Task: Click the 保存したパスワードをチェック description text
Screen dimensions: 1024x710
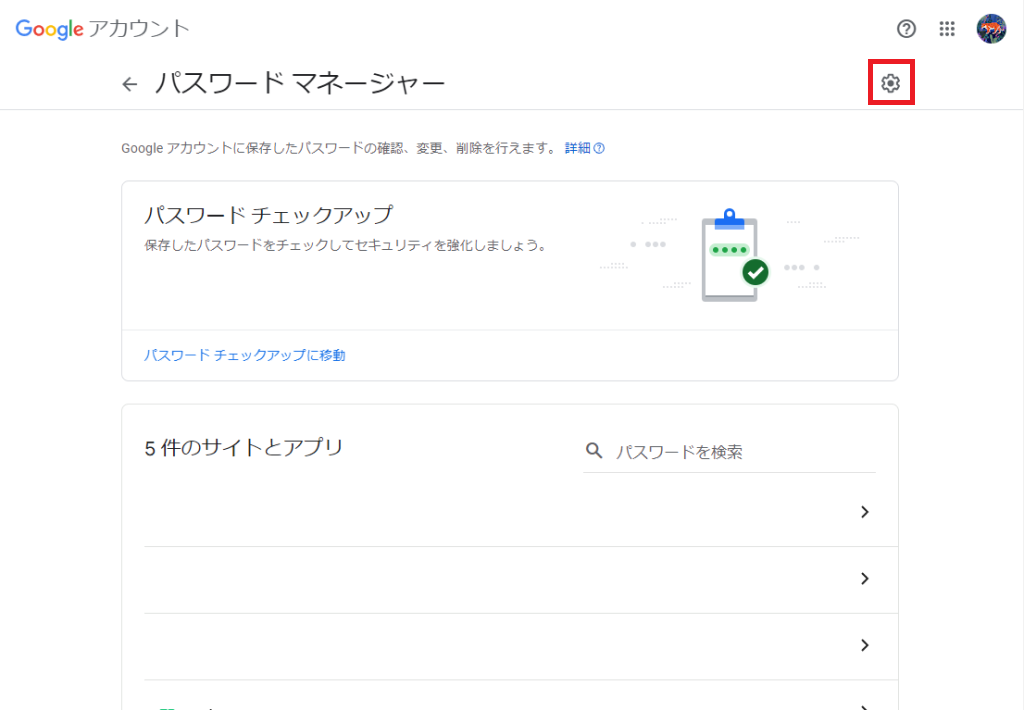Action: 345,245
